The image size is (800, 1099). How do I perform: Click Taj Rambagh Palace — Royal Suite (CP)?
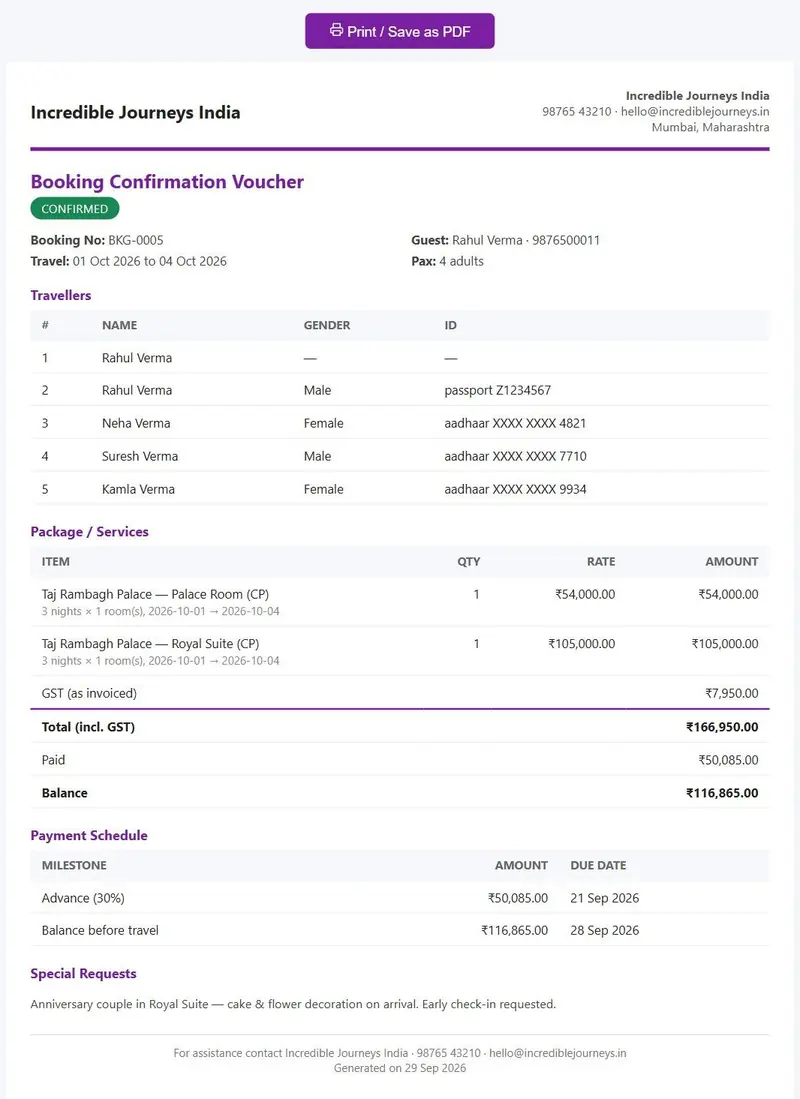point(150,643)
